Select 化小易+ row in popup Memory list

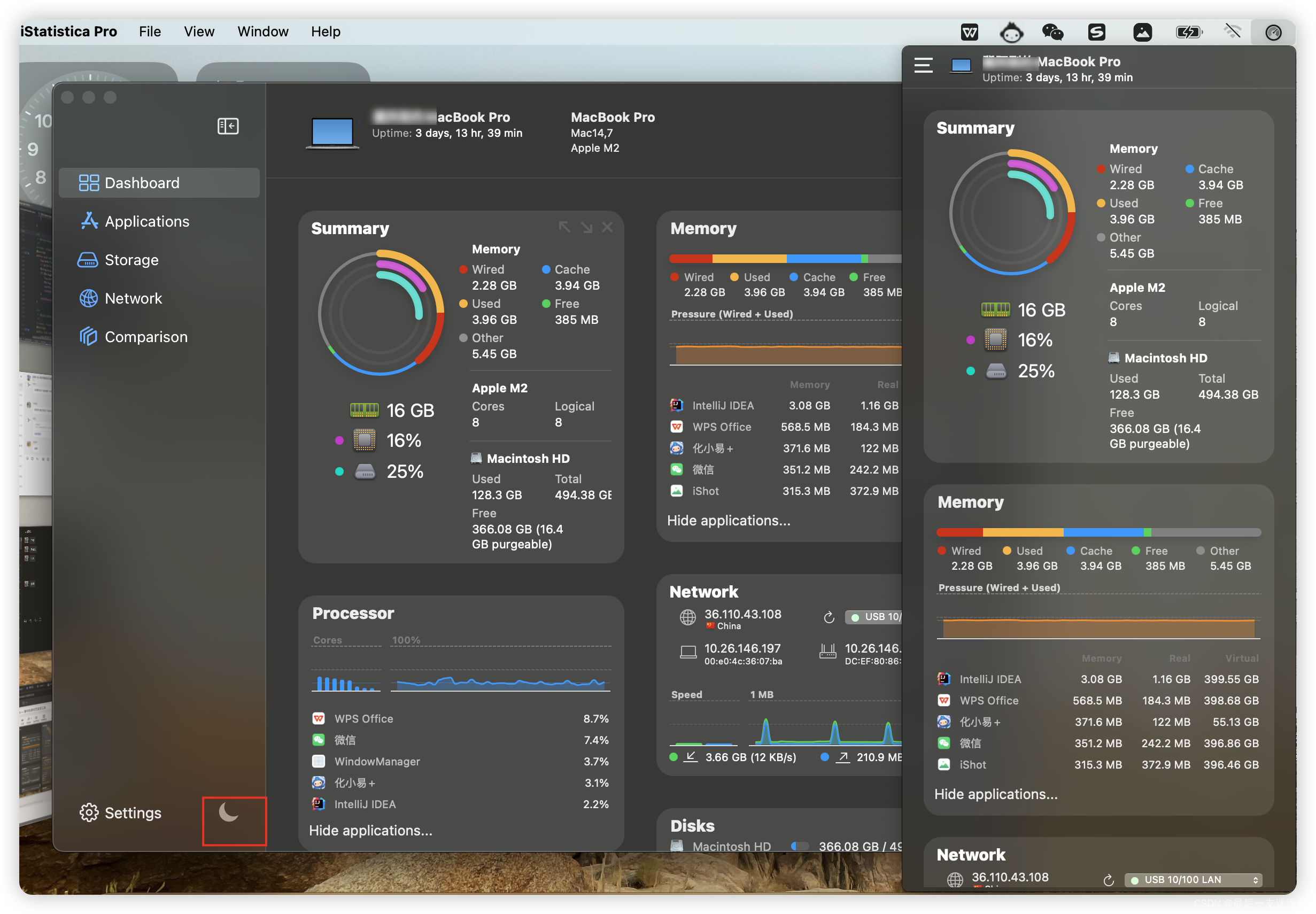pyautogui.click(x=1098, y=722)
